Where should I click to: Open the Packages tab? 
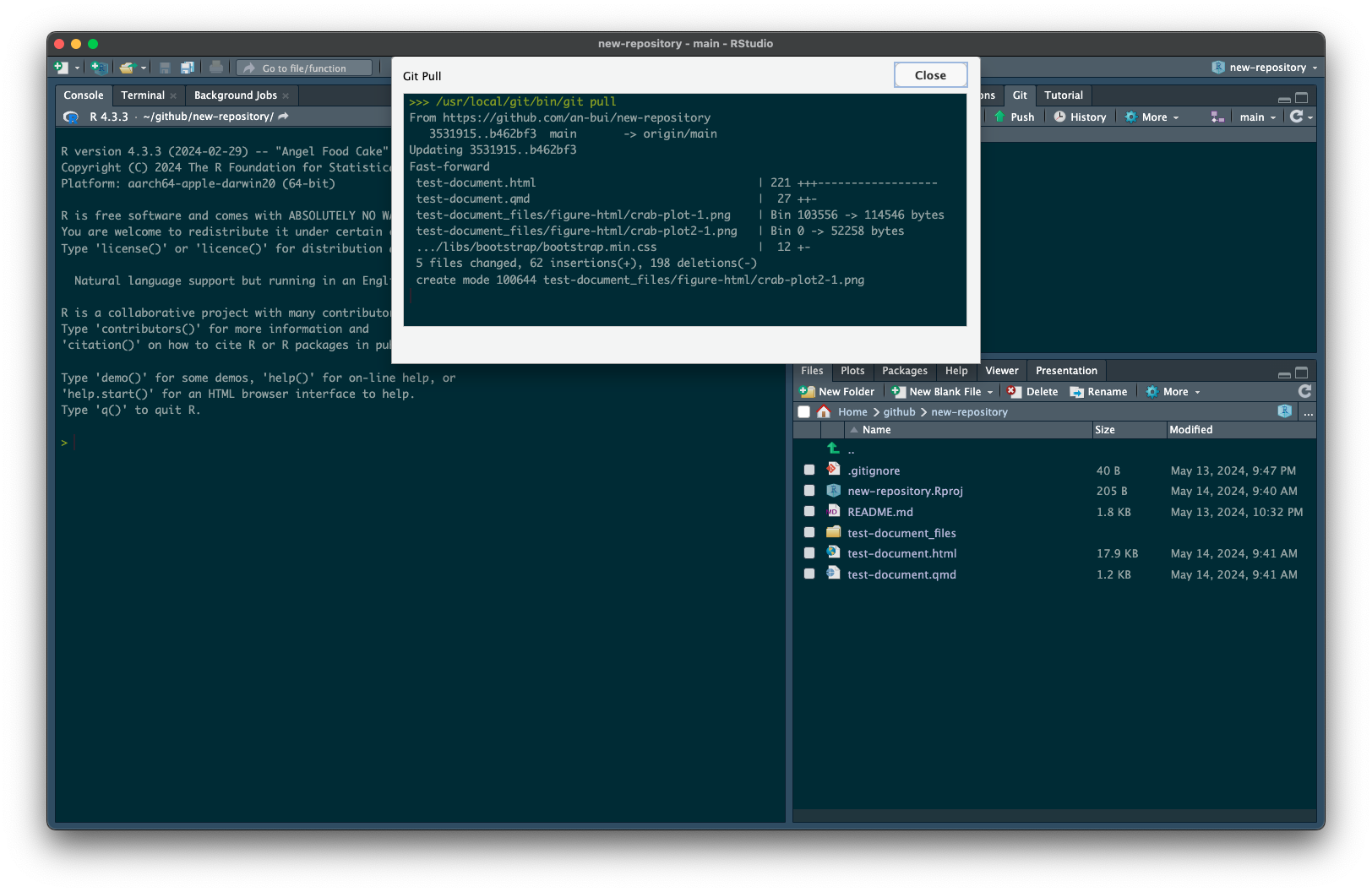pyautogui.click(x=904, y=371)
